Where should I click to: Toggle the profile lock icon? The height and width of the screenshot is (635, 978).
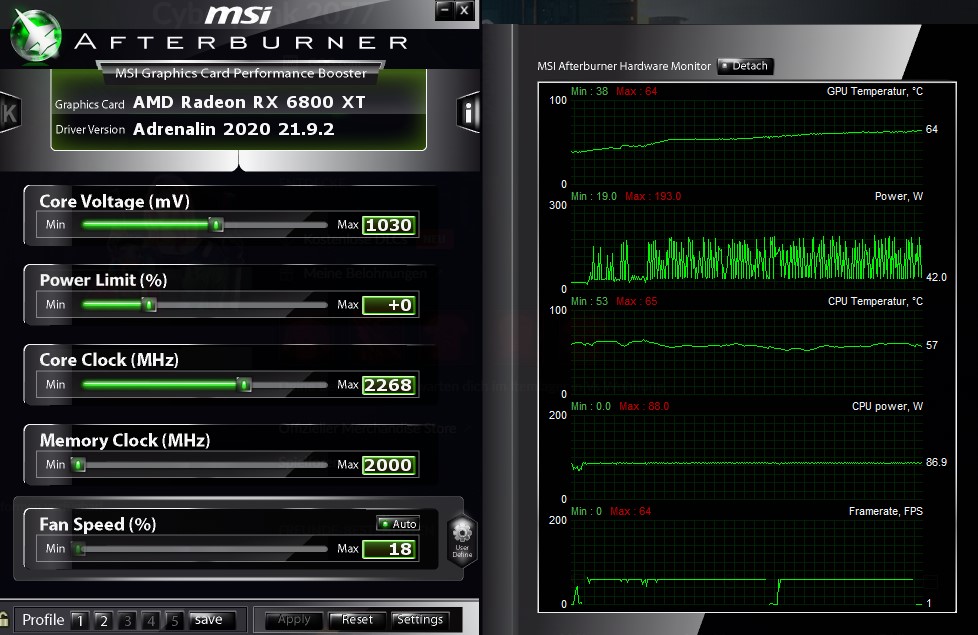coord(4,619)
